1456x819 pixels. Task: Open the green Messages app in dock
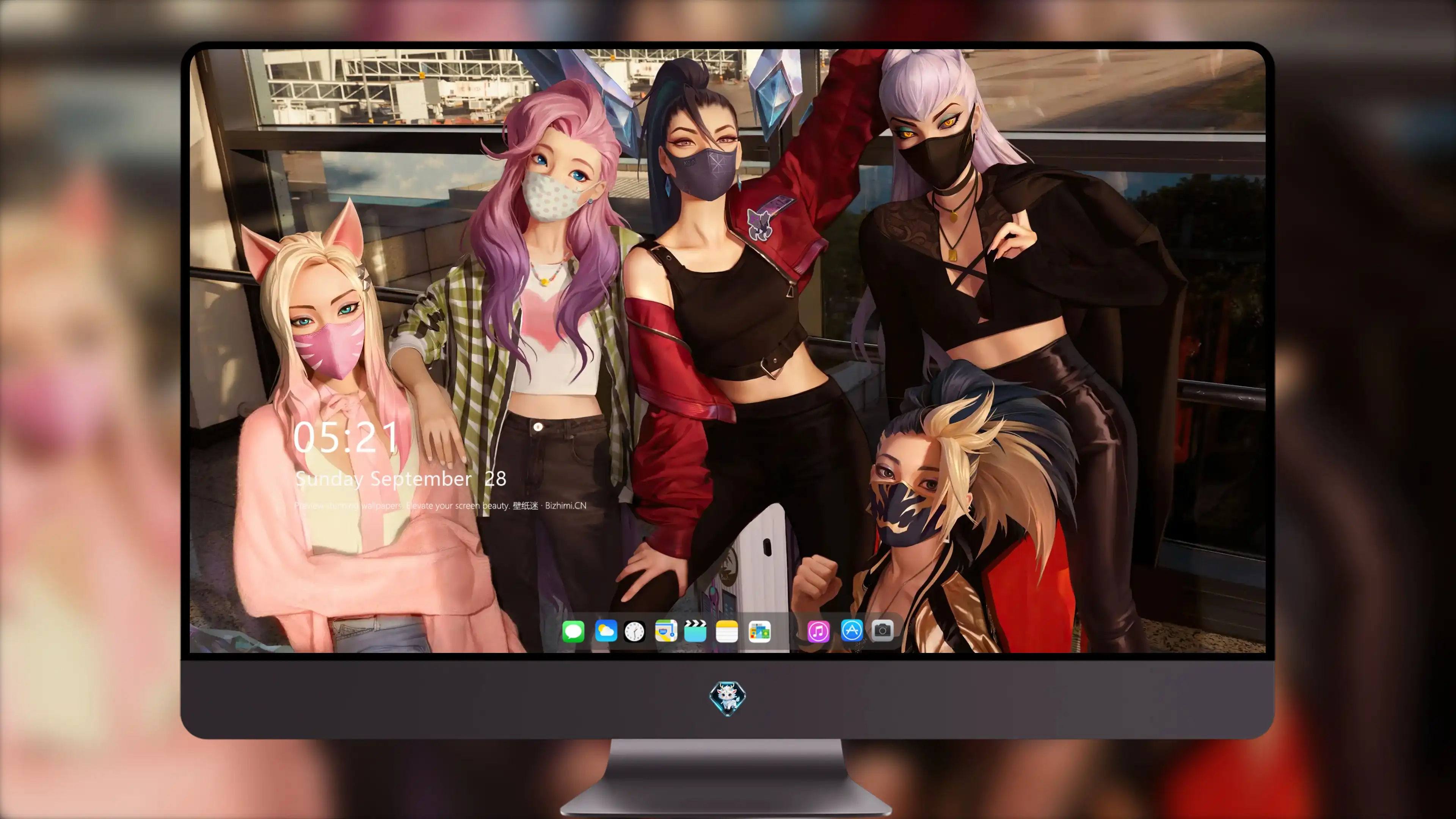(x=573, y=631)
